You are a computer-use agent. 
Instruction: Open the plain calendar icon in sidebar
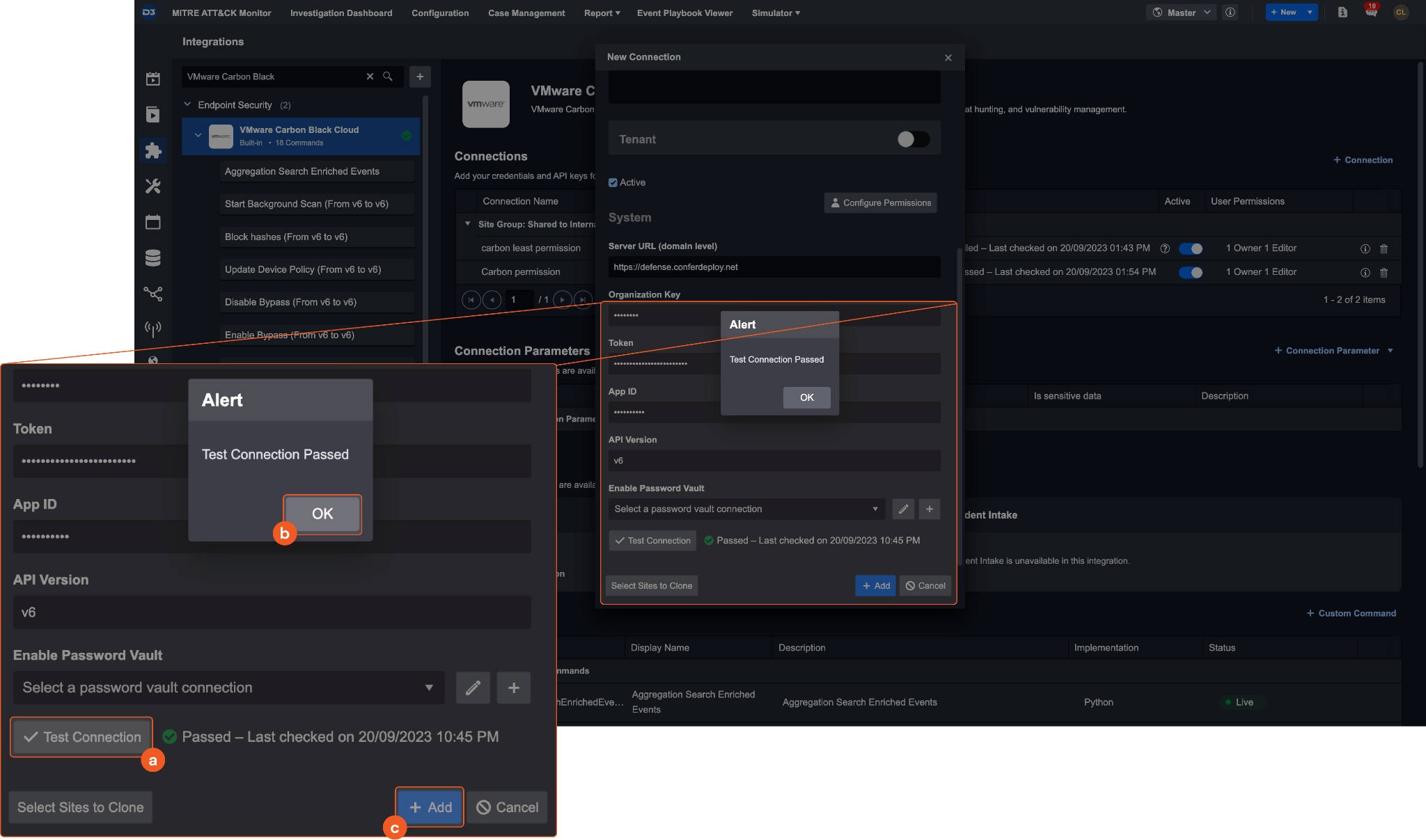153,222
